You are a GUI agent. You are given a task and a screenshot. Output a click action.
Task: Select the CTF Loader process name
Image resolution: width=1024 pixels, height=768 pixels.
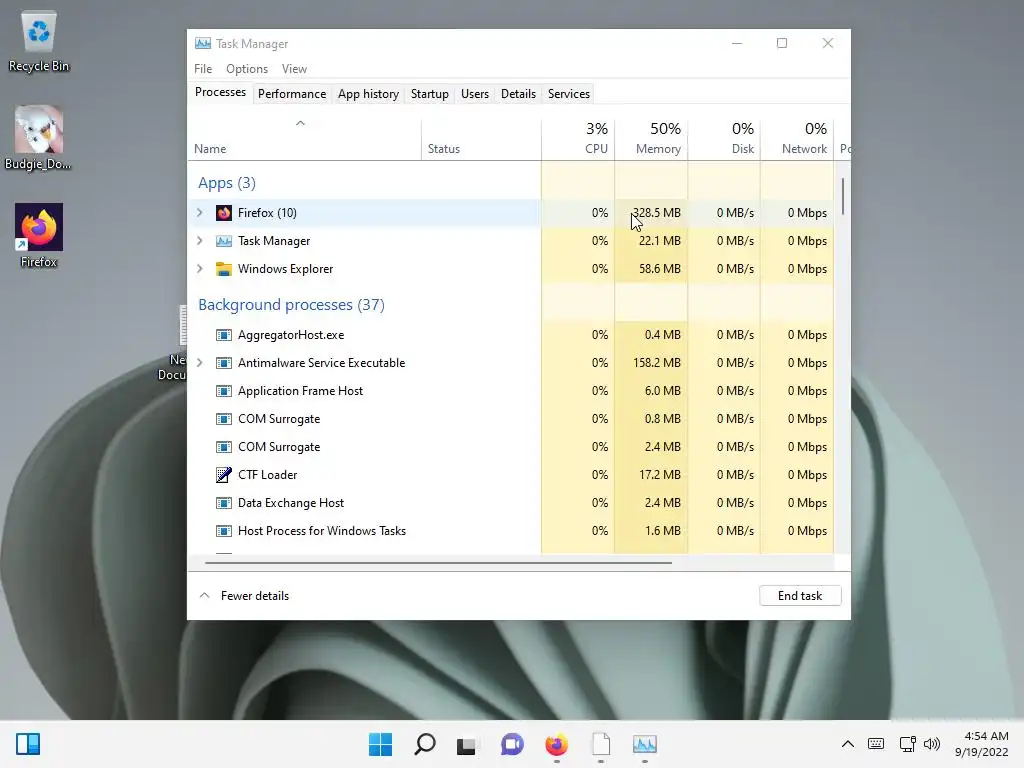(x=268, y=475)
